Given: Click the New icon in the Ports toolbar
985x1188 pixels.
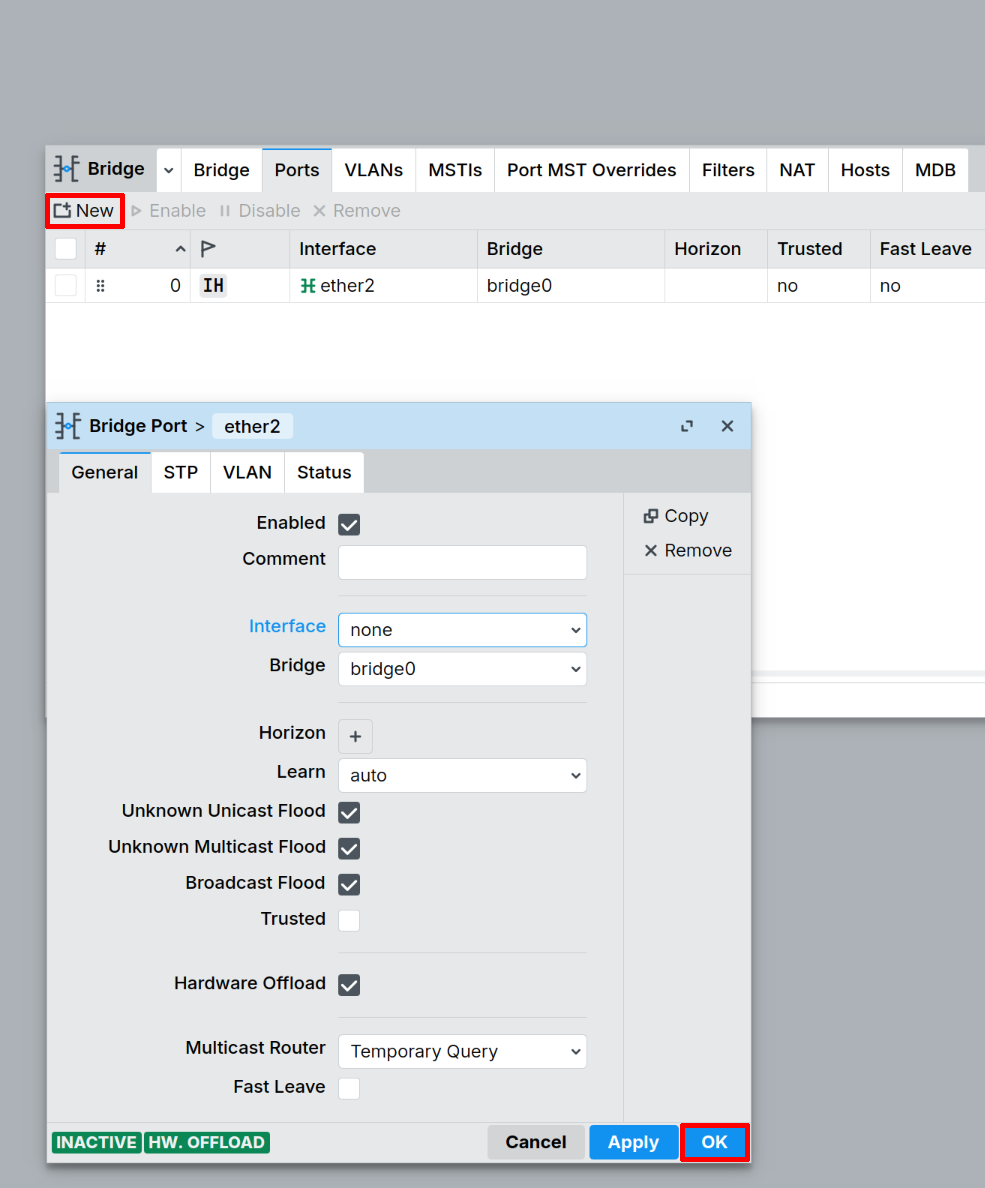Looking at the screenshot, I should pos(60,211).
